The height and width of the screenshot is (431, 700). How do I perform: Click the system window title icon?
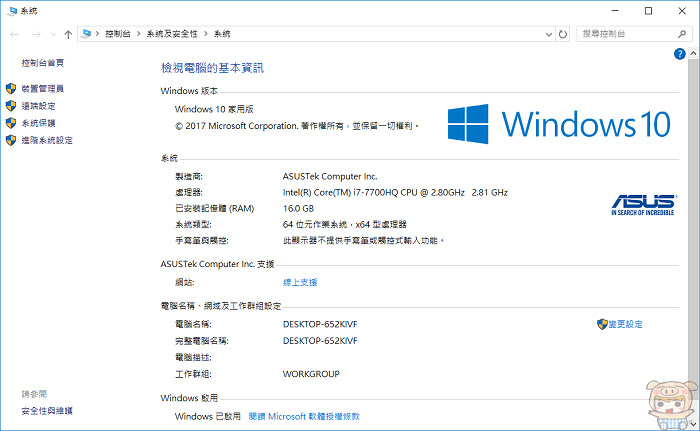point(12,11)
